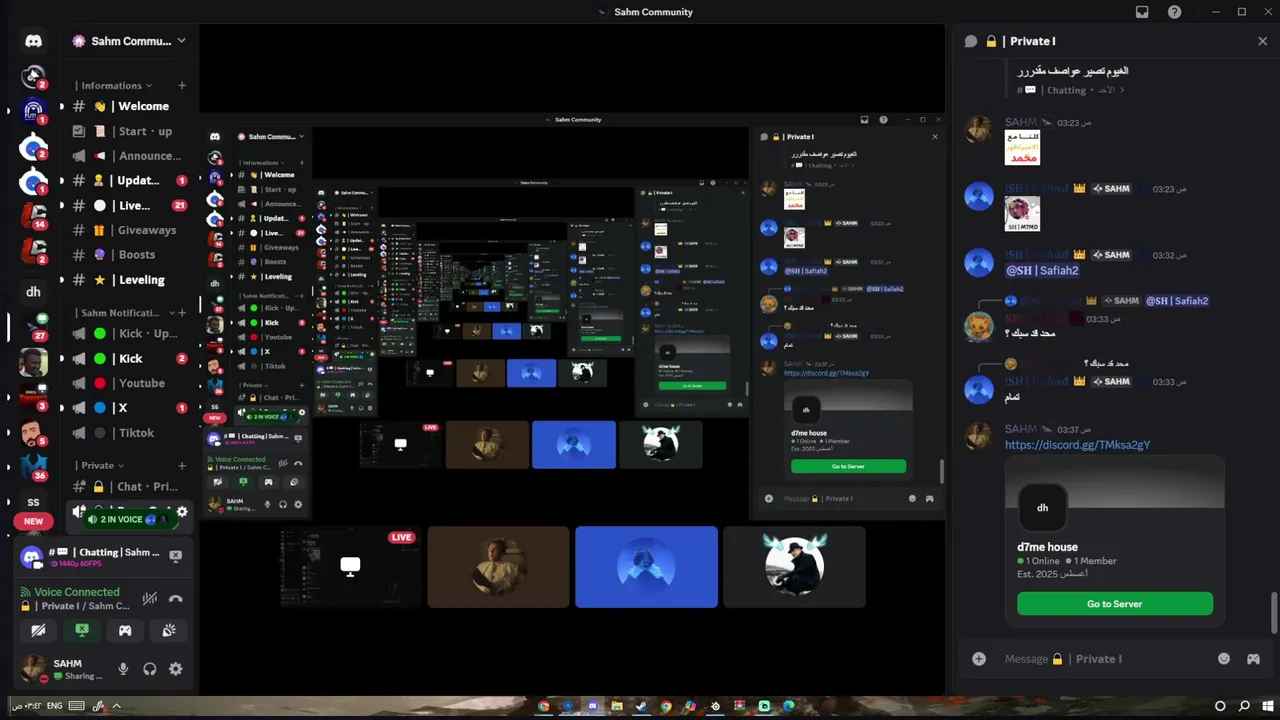Open the Announcements channel

pos(130,156)
